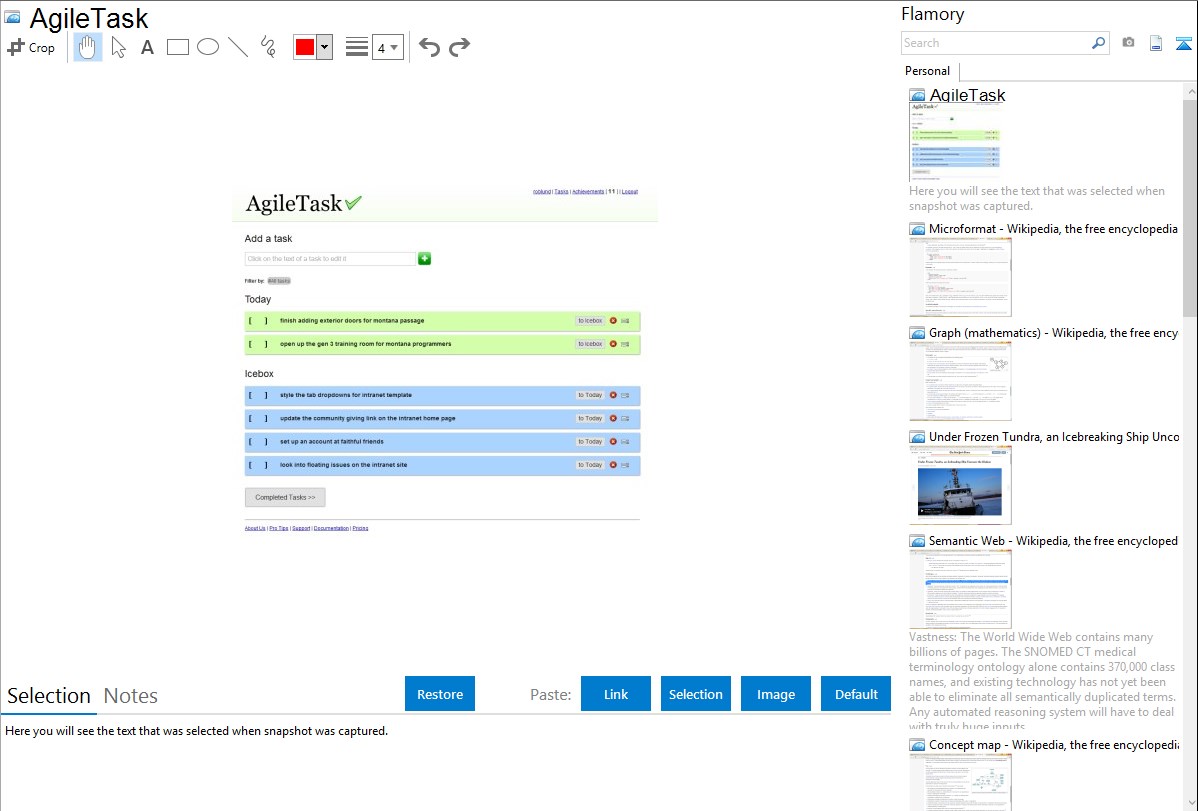The image size is (1198, 811).
Task: Open the AgileTask snapshot thumbnail in the list
Action: click(x=955, y=141)
